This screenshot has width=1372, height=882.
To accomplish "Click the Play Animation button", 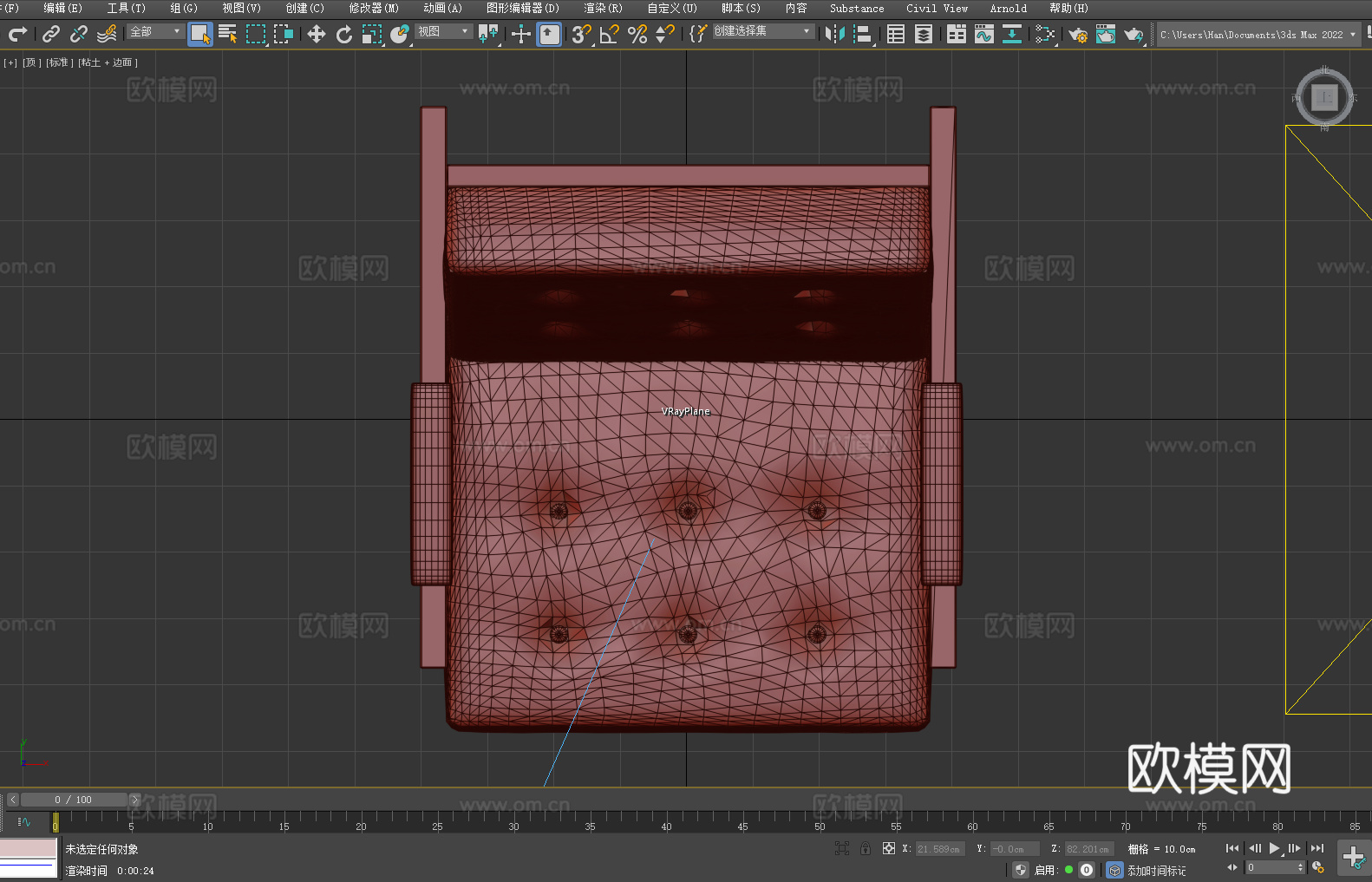I will (x=1274, y=848).
